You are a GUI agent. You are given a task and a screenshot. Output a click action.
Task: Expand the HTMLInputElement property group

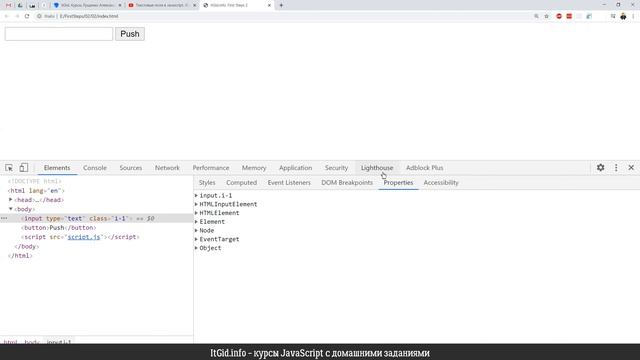(x=196, y=204)
